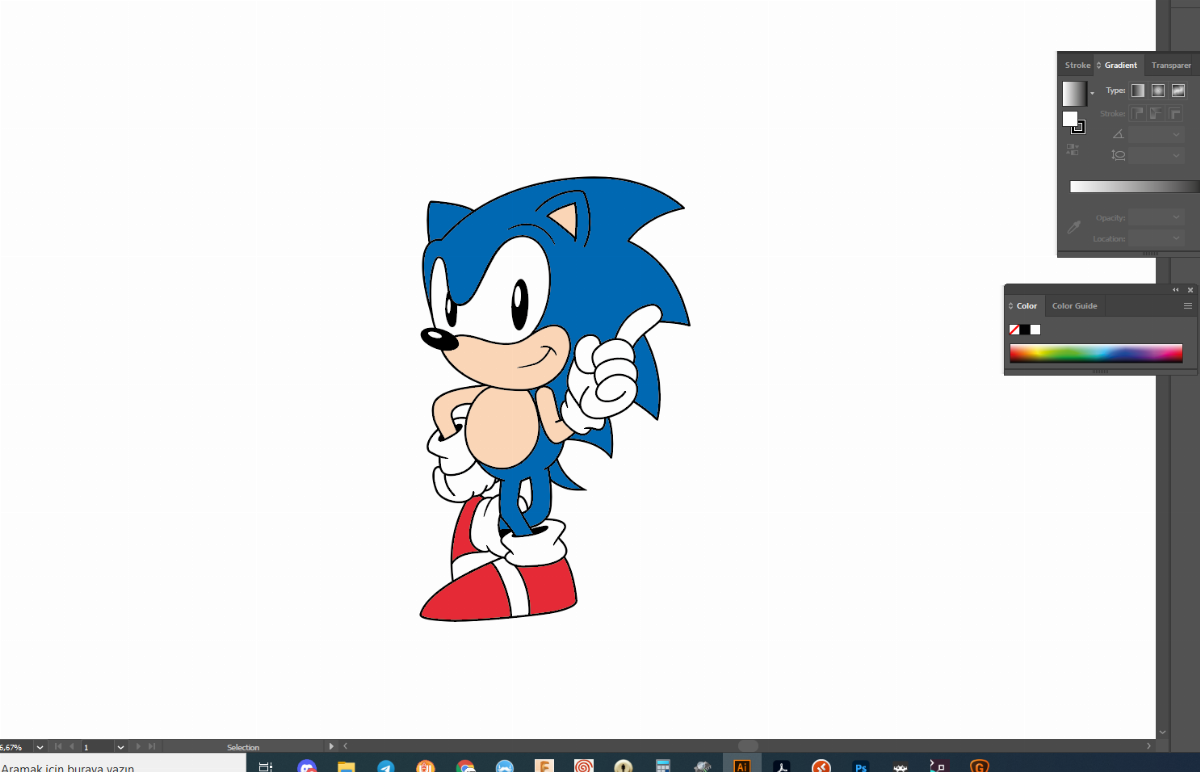Close the floating Color panel
Screen dimensions: 1200x772
pos(1190,290)
